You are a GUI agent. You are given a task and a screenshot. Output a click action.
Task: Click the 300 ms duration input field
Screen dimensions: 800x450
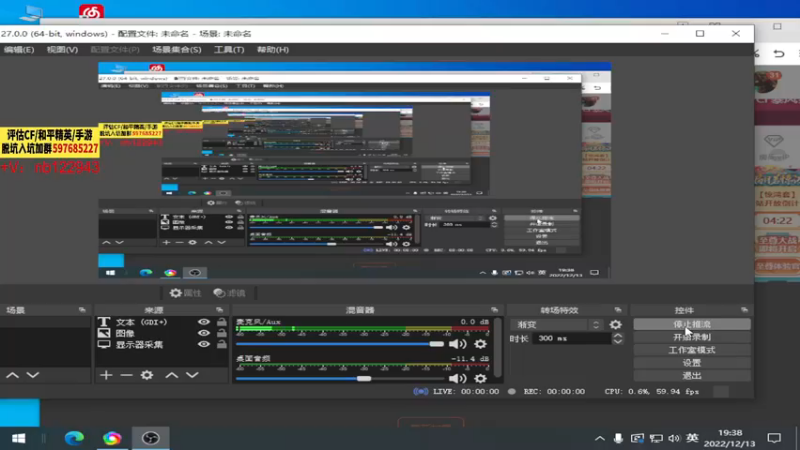(x=571, y=338)
